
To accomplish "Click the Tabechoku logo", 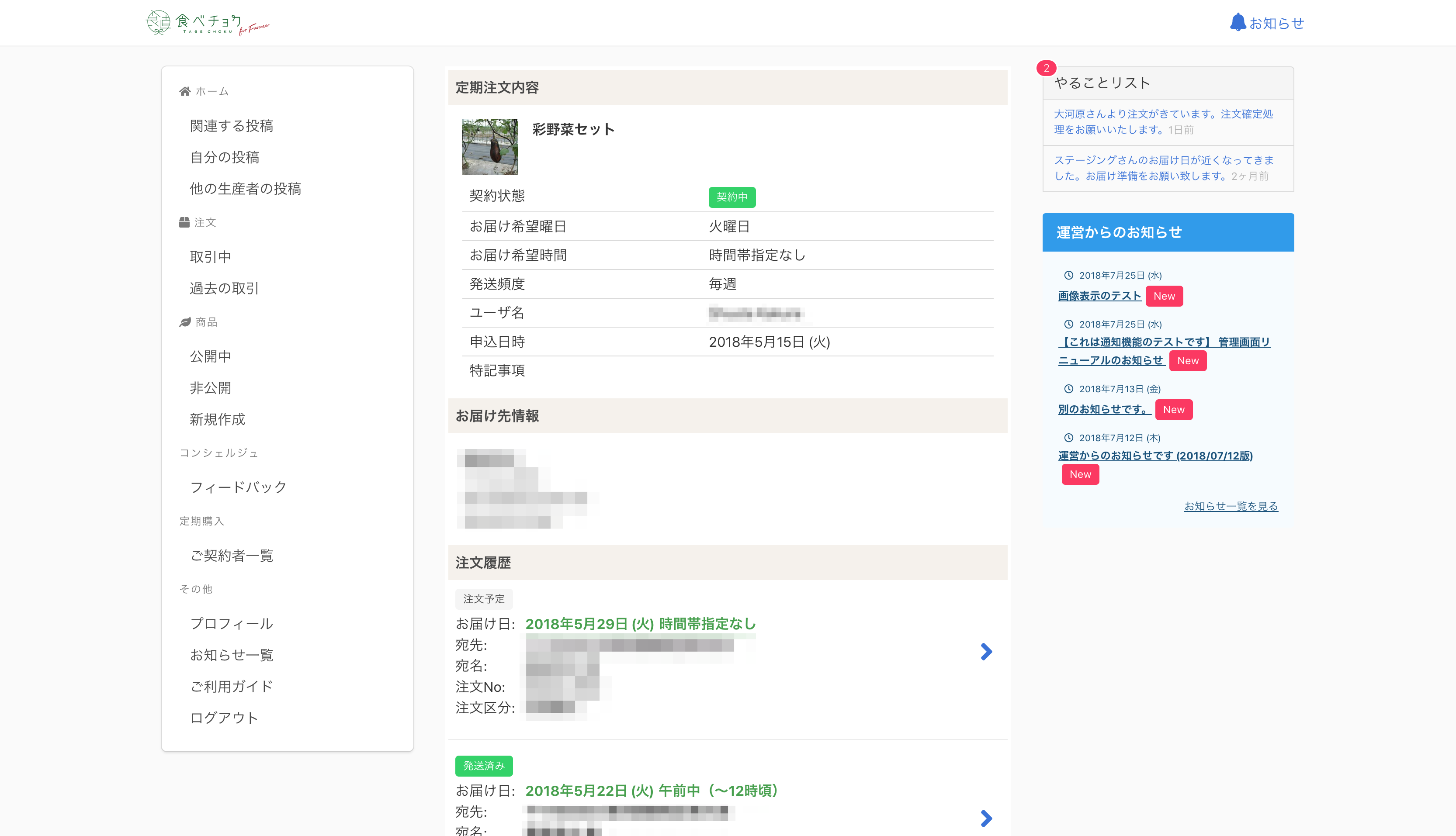I will [207, 23].
